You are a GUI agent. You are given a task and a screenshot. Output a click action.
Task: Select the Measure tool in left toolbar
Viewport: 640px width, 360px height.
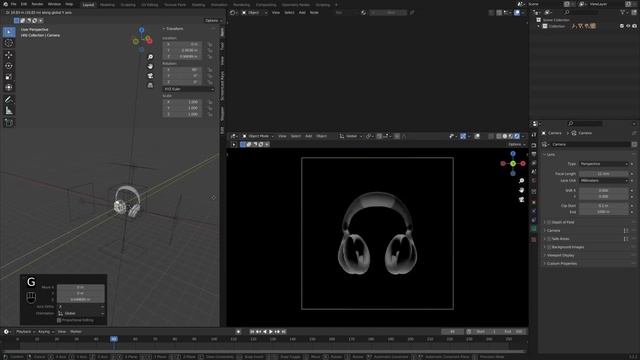pyautogui.click(x=9, y=111)
